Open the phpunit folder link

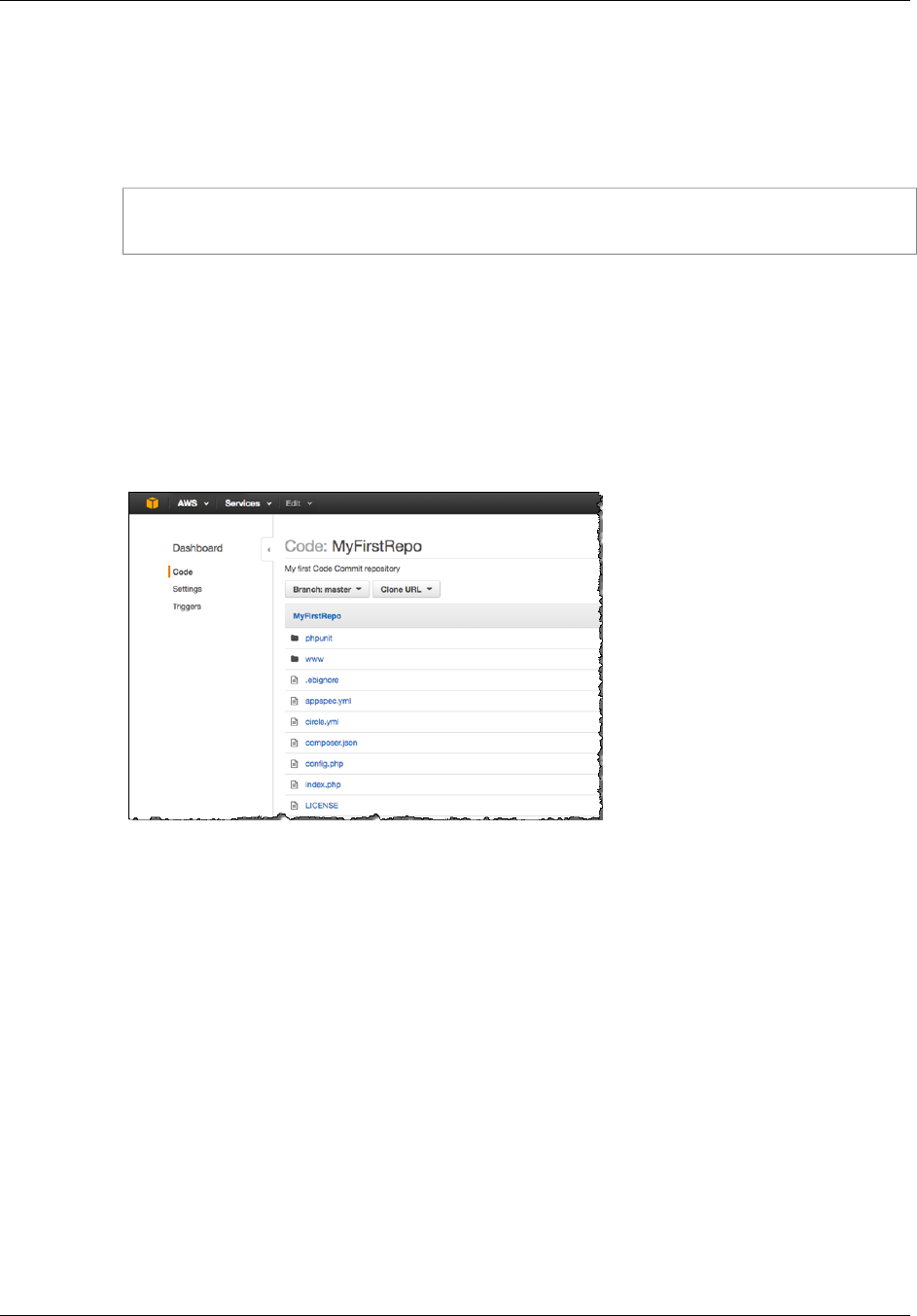tap(319, 639)
